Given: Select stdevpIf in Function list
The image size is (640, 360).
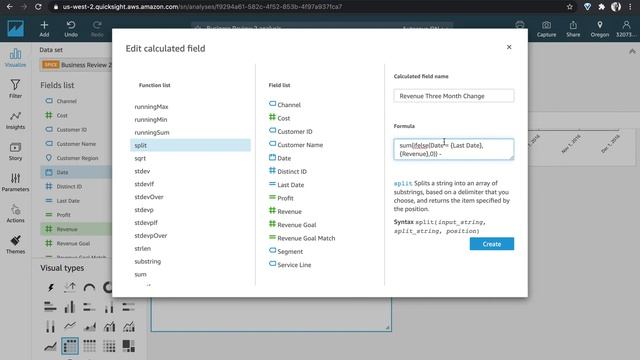Looking at the screenshot, I should tap(146, 222).
